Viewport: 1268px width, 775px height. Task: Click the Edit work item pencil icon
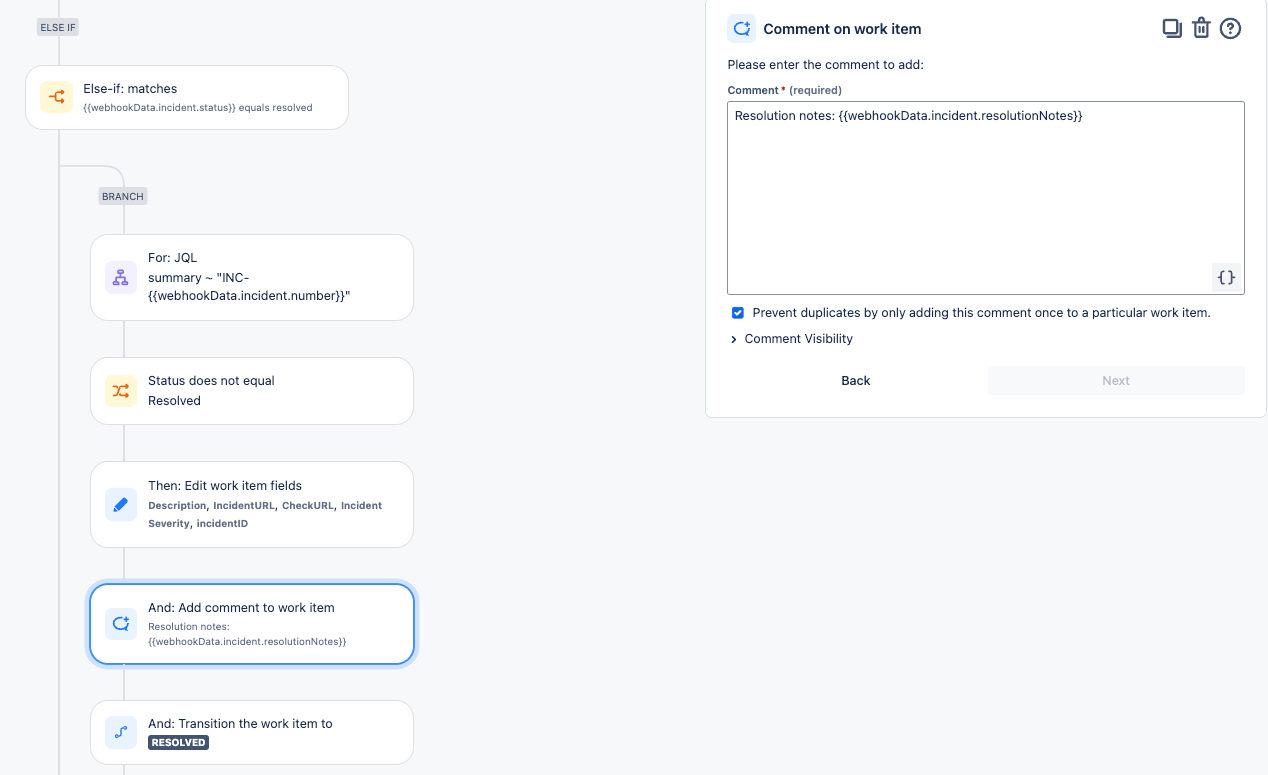coord(121,504)
